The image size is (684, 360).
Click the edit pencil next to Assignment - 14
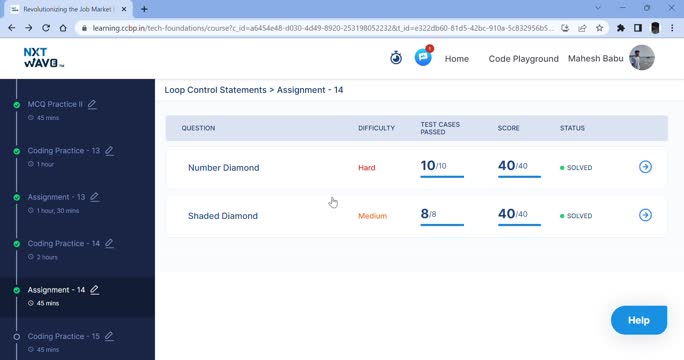click(95, 290)
